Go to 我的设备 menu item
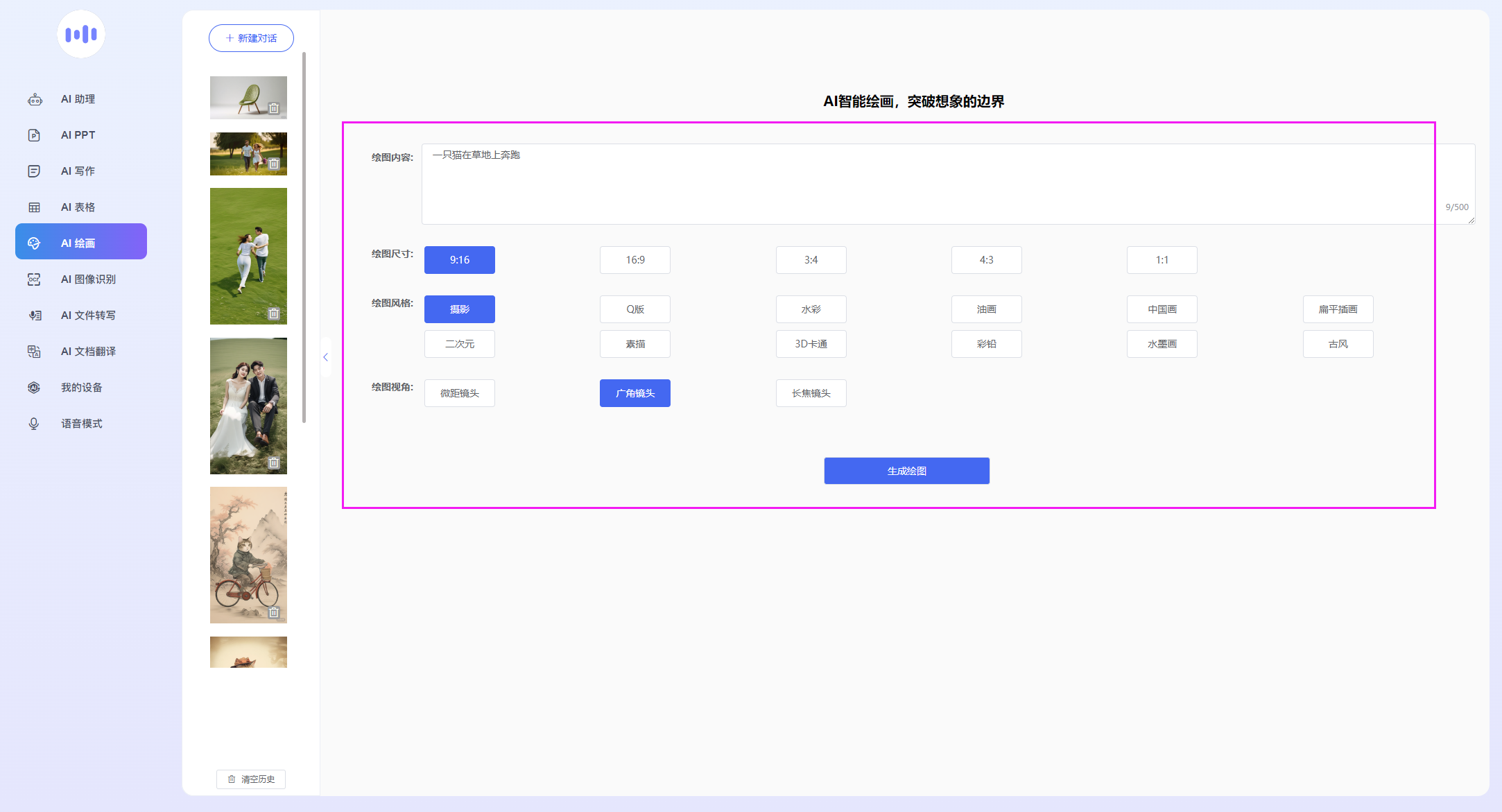 click(81, 388)
